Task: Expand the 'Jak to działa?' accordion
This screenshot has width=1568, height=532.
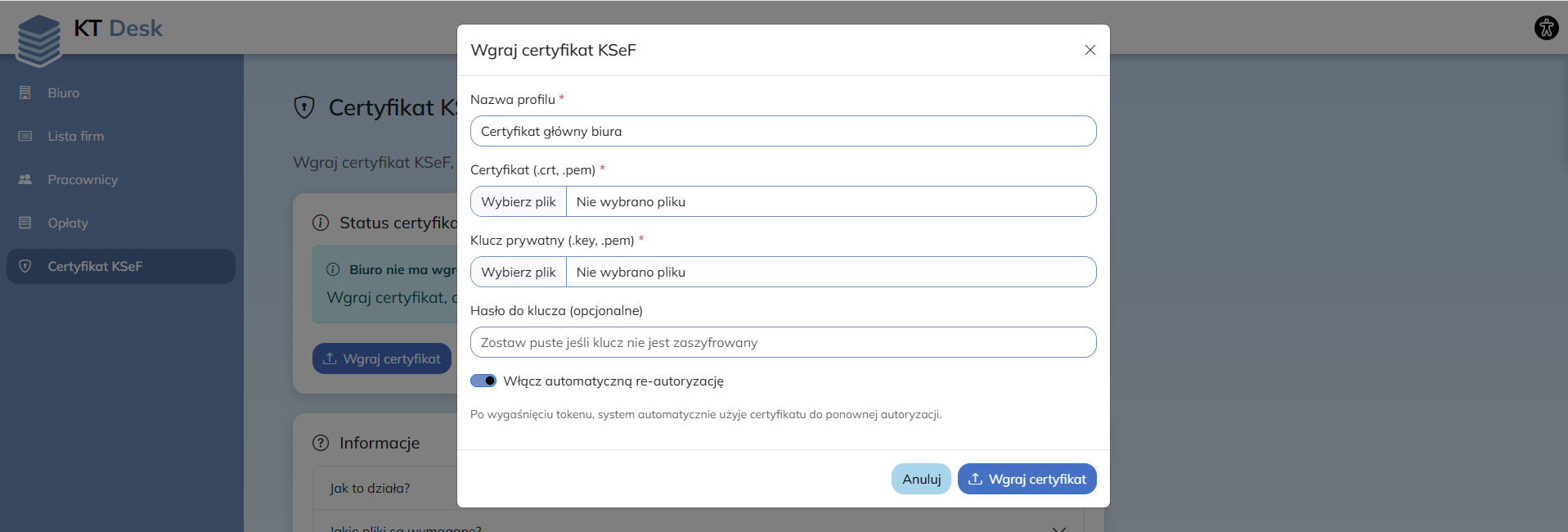Action: tap(370, 488)
